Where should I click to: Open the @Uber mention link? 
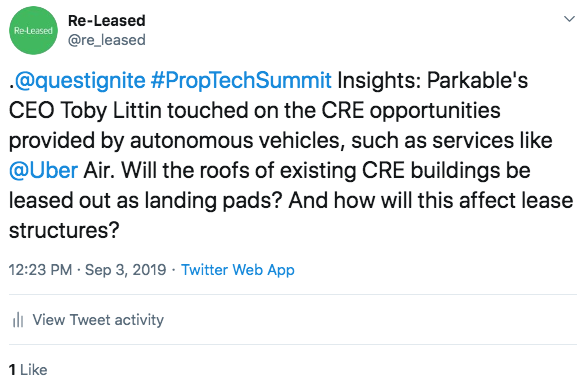click(44, 171)
